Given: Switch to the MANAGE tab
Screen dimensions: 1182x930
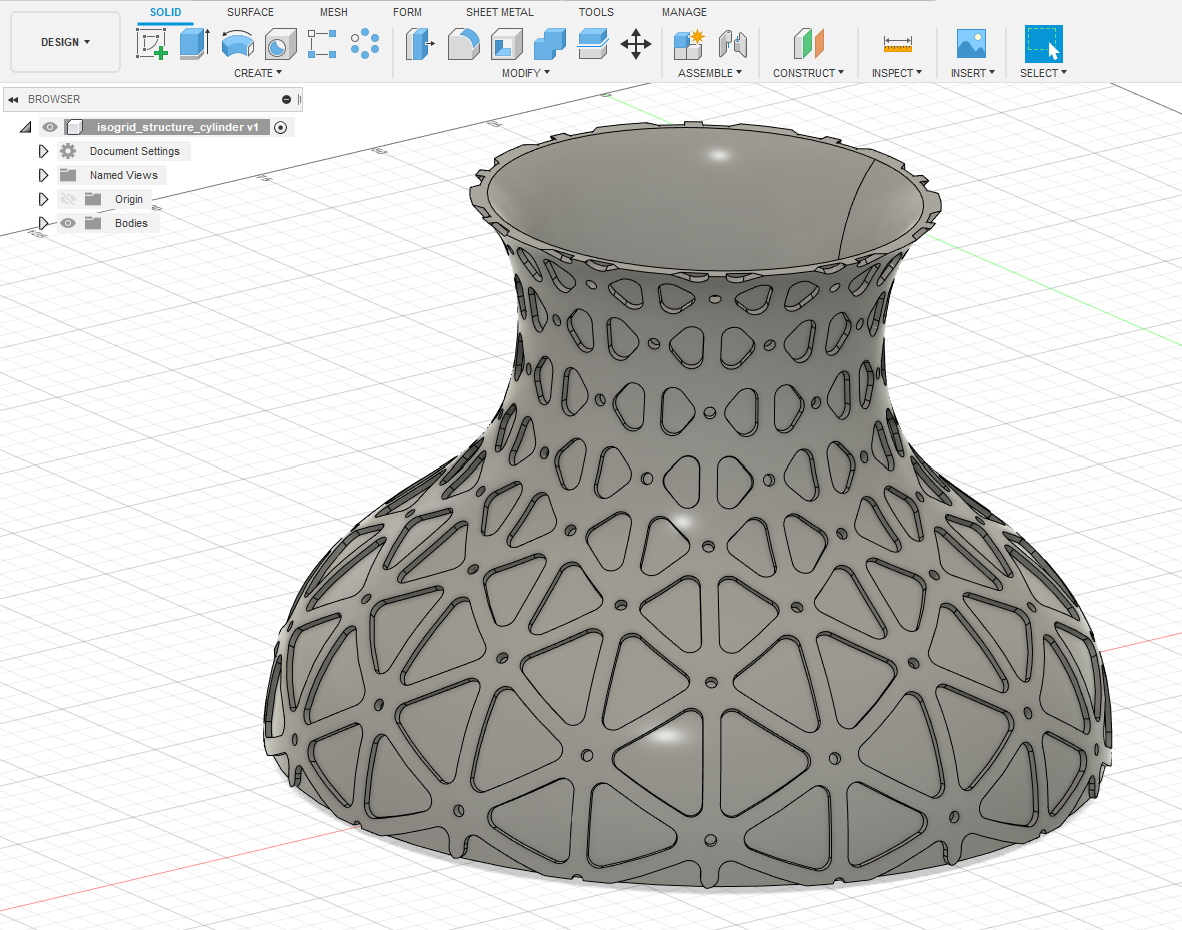Looking at the screenshot, I should pyautogui.click(x=684, y=12).
